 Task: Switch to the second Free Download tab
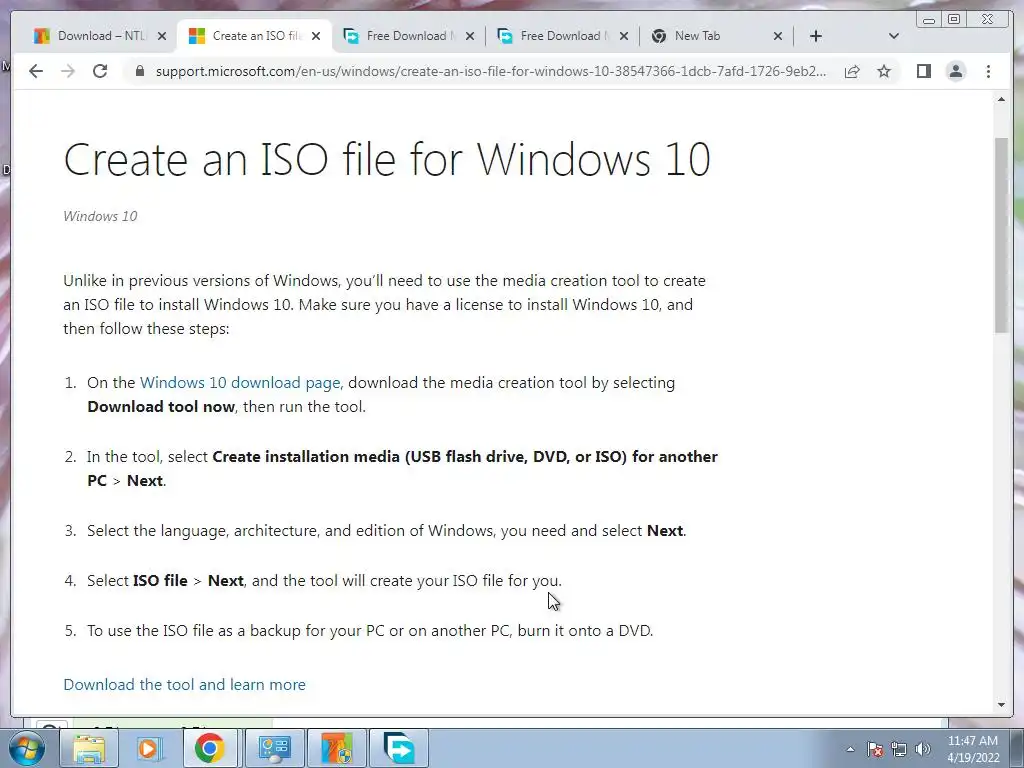pos(556,36)
